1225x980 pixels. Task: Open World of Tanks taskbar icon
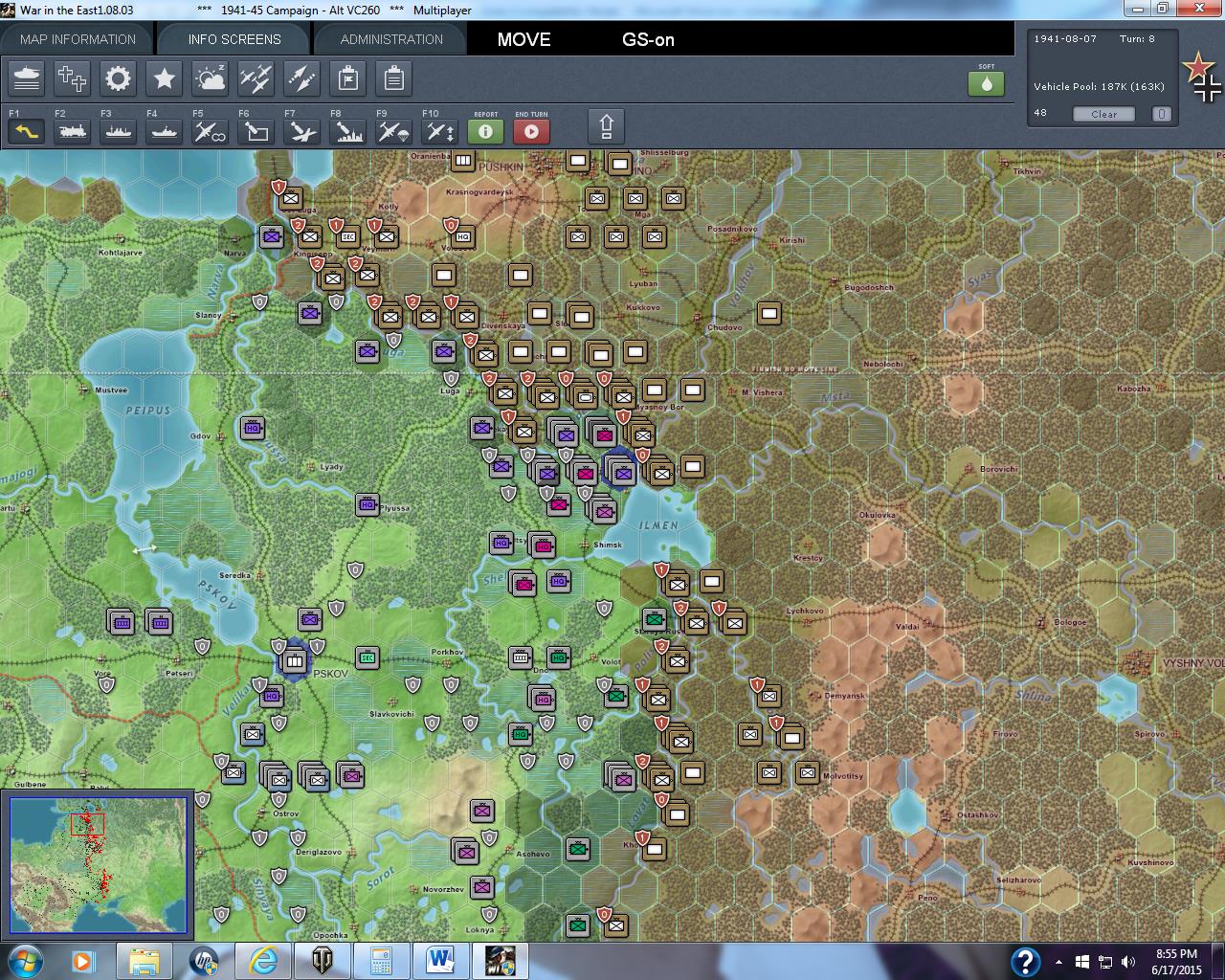(322, 961)
